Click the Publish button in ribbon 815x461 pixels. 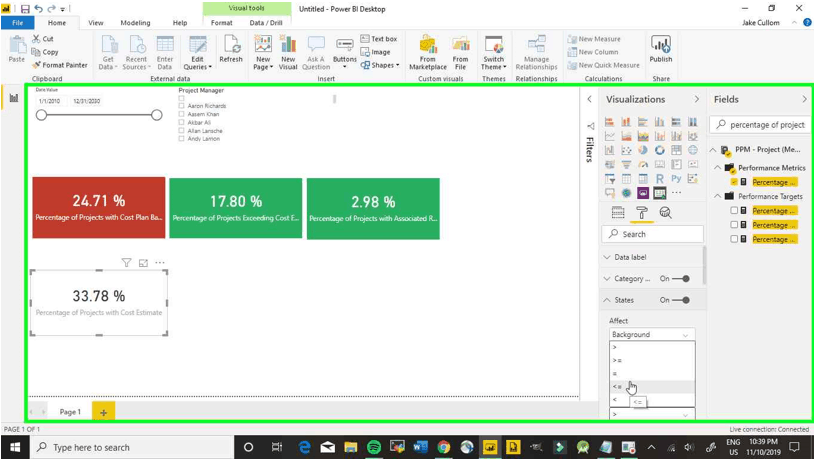[661, 49]
